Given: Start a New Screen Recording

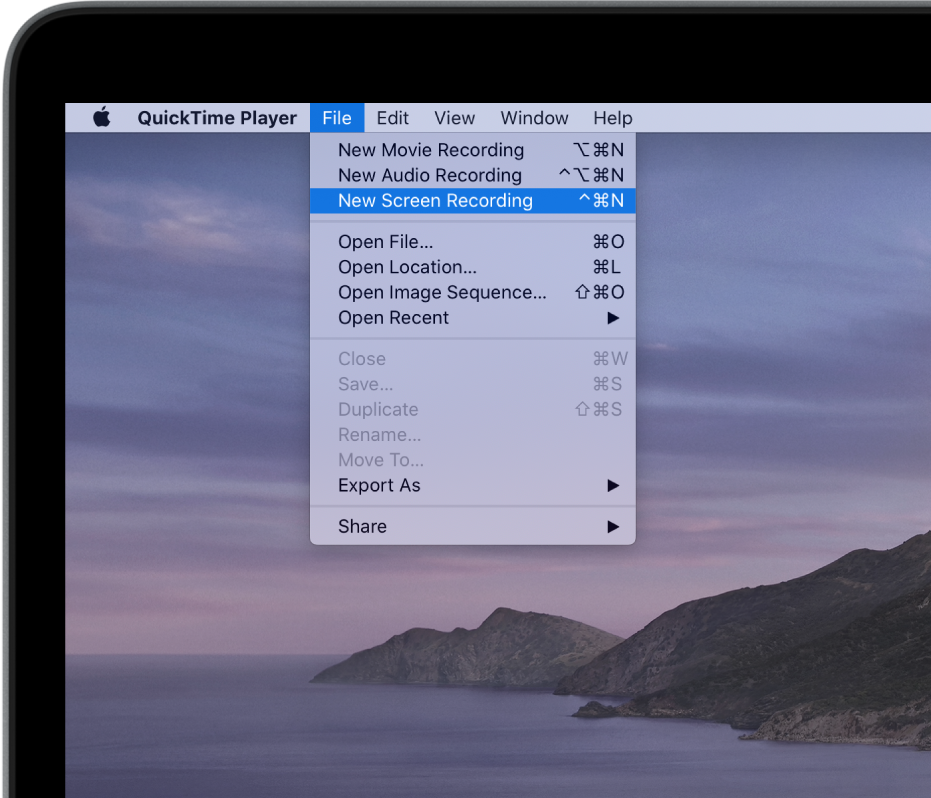Looking at the screenshot, I should tap(435, 201).
